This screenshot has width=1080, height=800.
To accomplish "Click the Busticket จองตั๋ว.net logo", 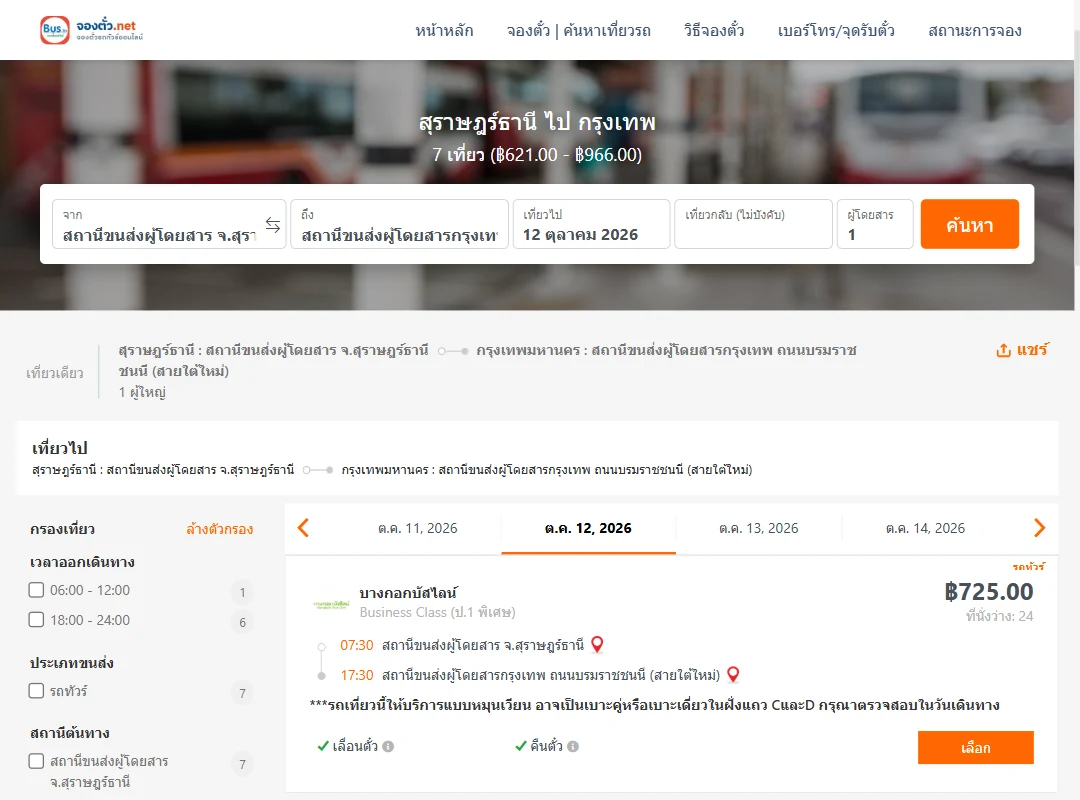I will pyautogui.click(x=92, y=30).
